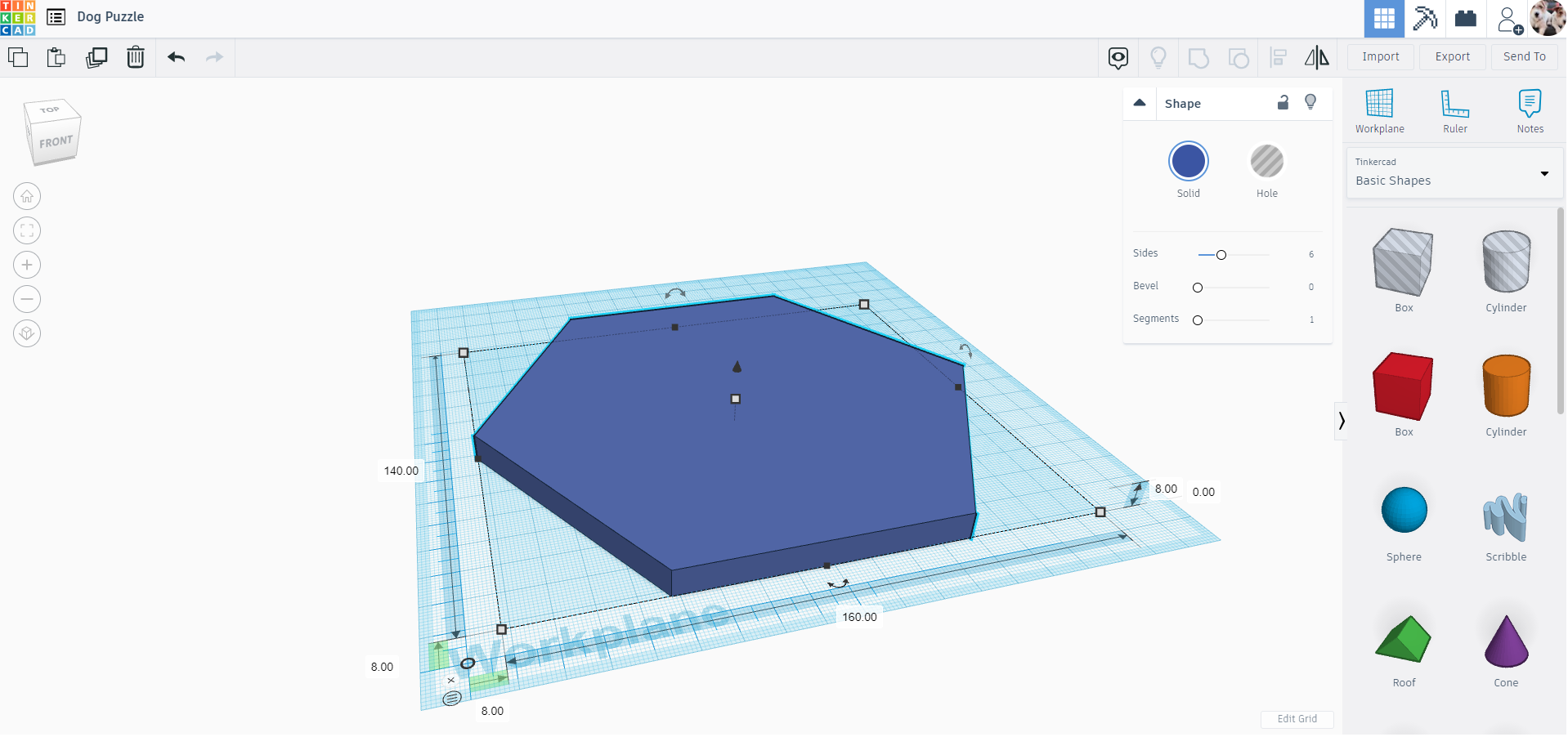Click the Sides value 6
This screenshot has height=737, width=1568.
click(1311, 255)
